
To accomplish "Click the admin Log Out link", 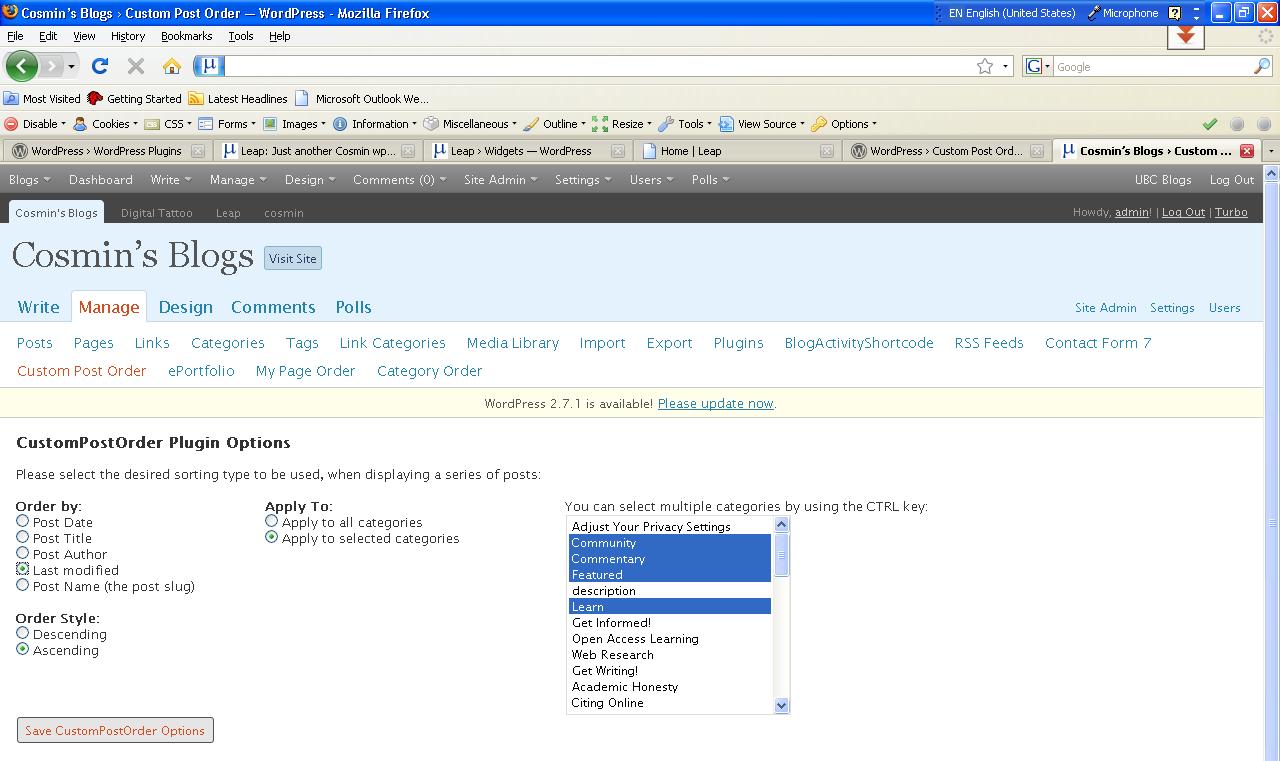I will [x=1183, y=212].
